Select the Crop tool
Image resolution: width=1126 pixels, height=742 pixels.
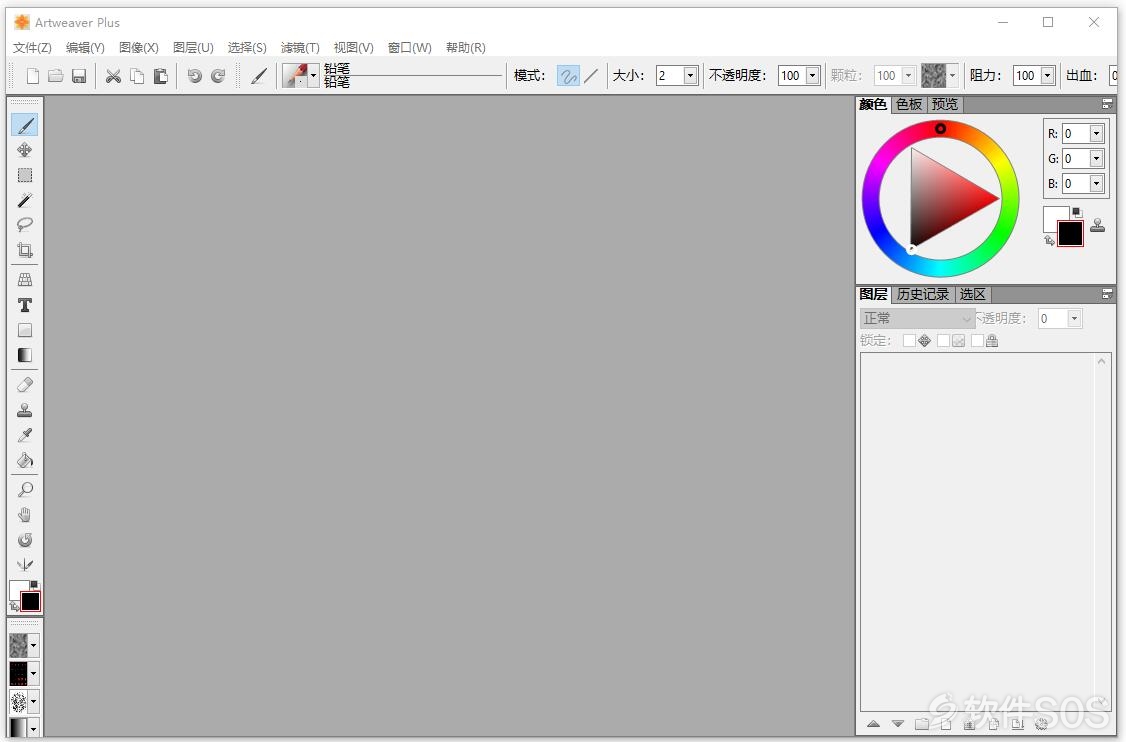pyautogui.click(x=25, y=250)
